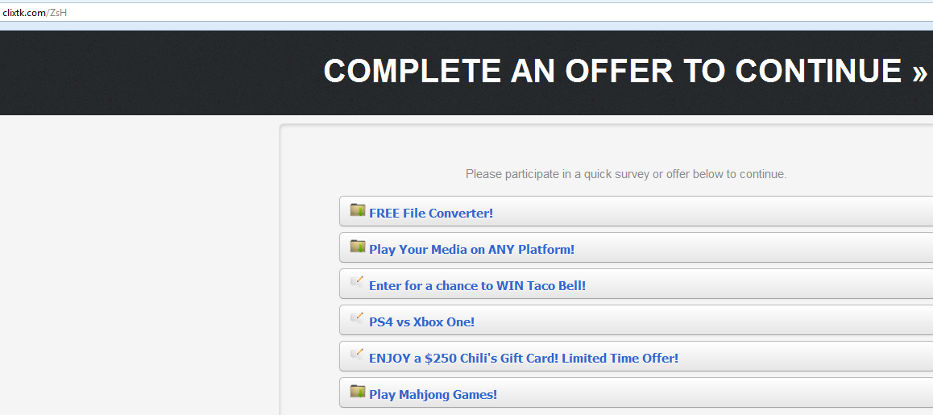933x415 pixels.
Task: Click empty space right of PS4 vs Xbox One!
Action: click(700, 321)
